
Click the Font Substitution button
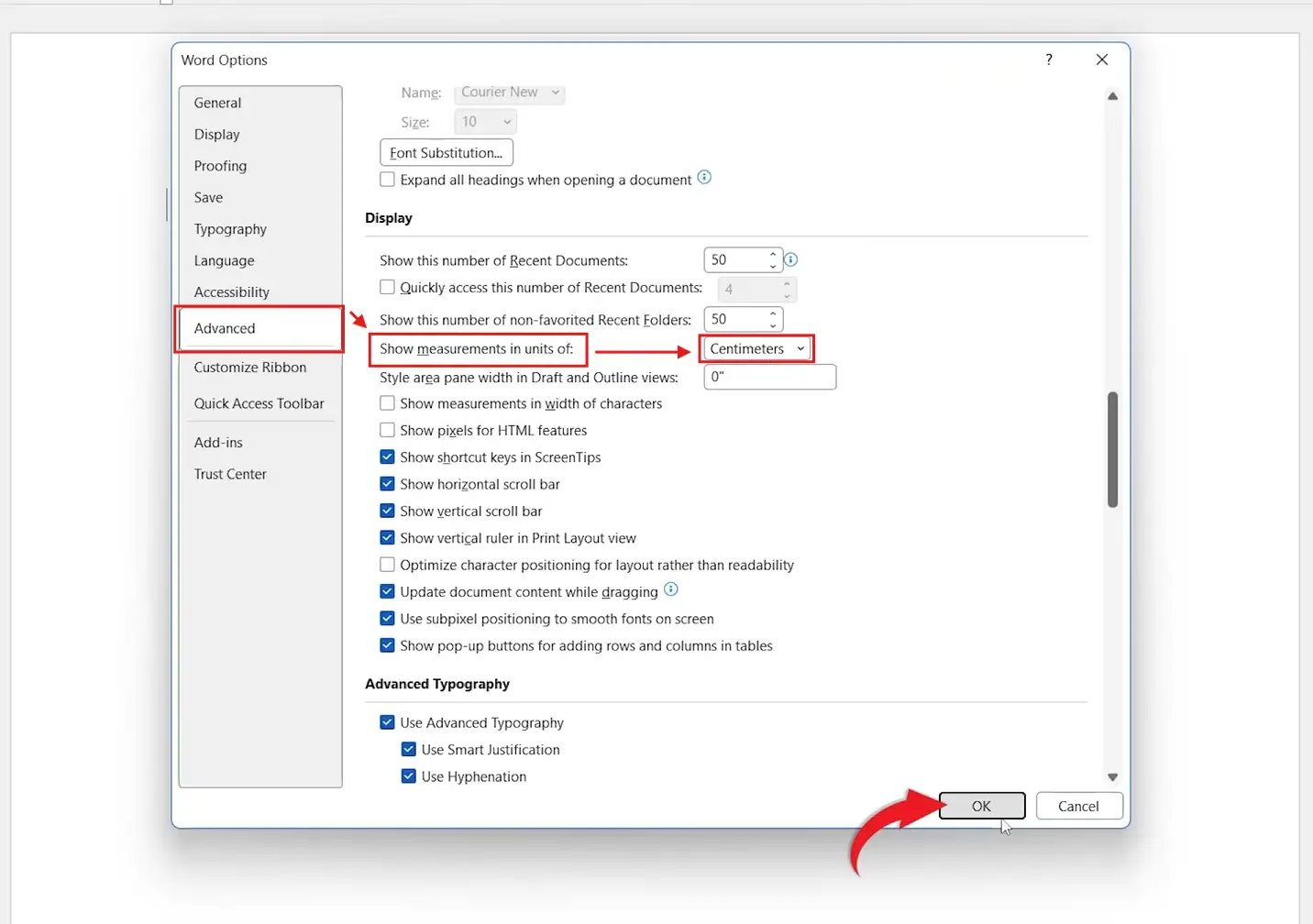[x=447, y=152]
